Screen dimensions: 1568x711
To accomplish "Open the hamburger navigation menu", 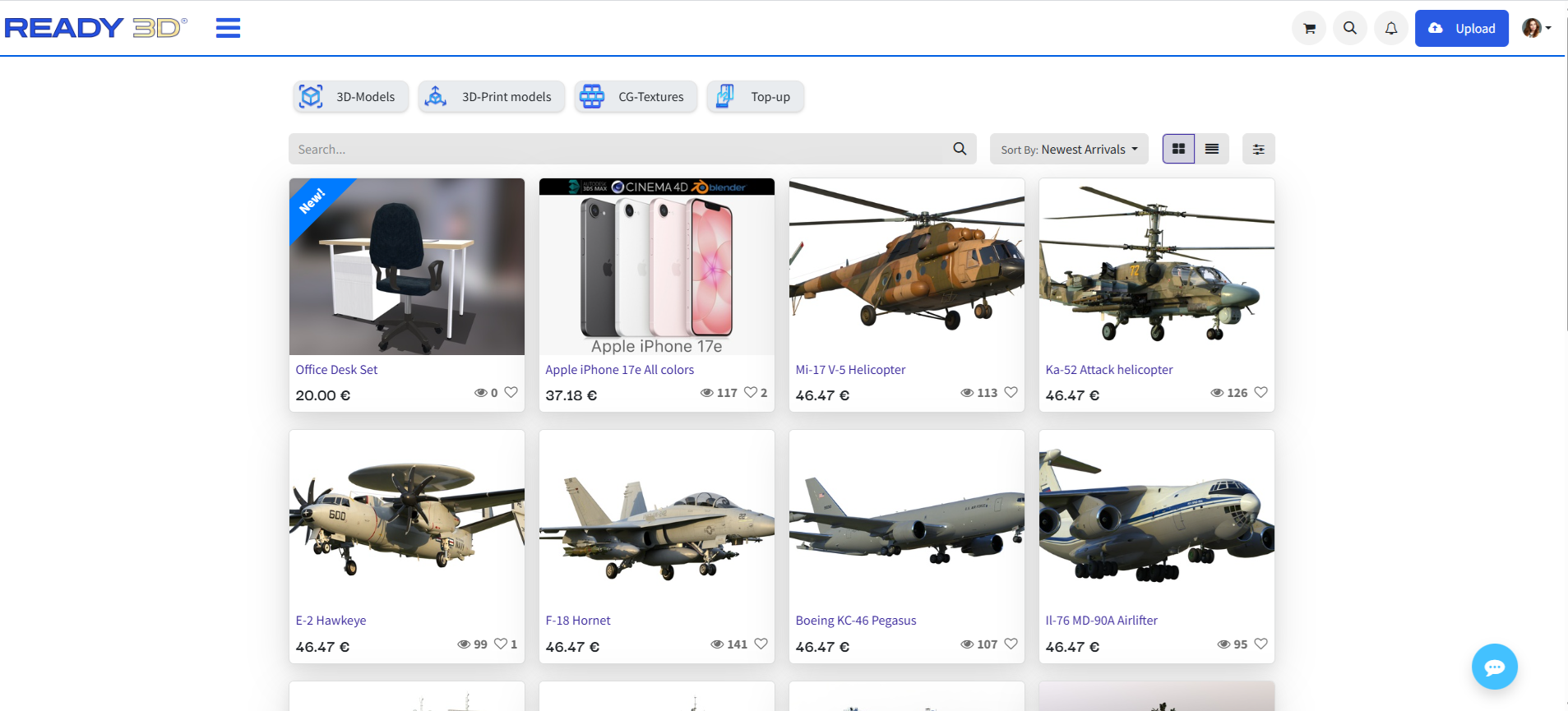I will click(x=228, y=28).
